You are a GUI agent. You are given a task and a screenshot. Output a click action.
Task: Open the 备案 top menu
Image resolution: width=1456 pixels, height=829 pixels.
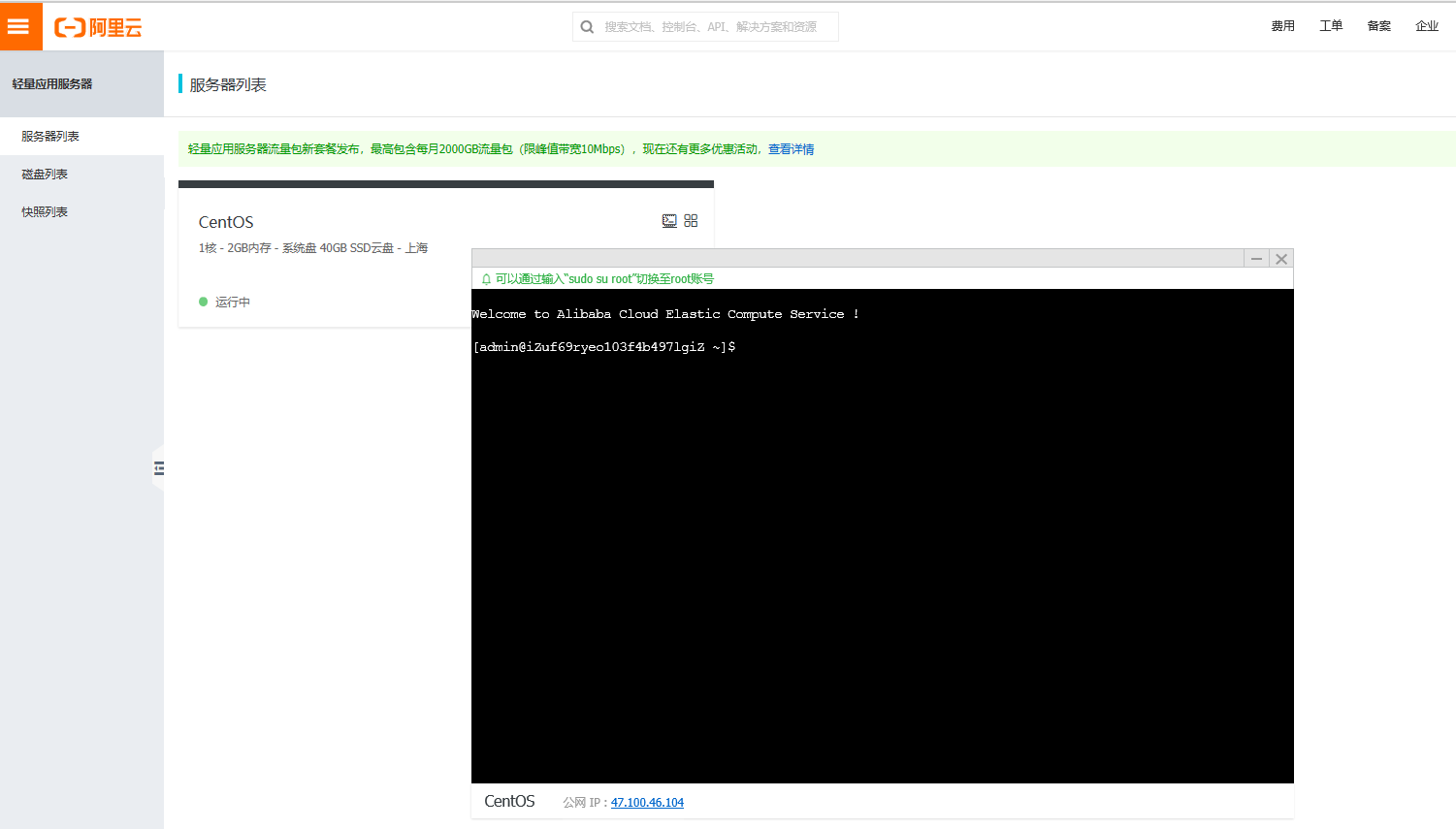click(1378, 26)
